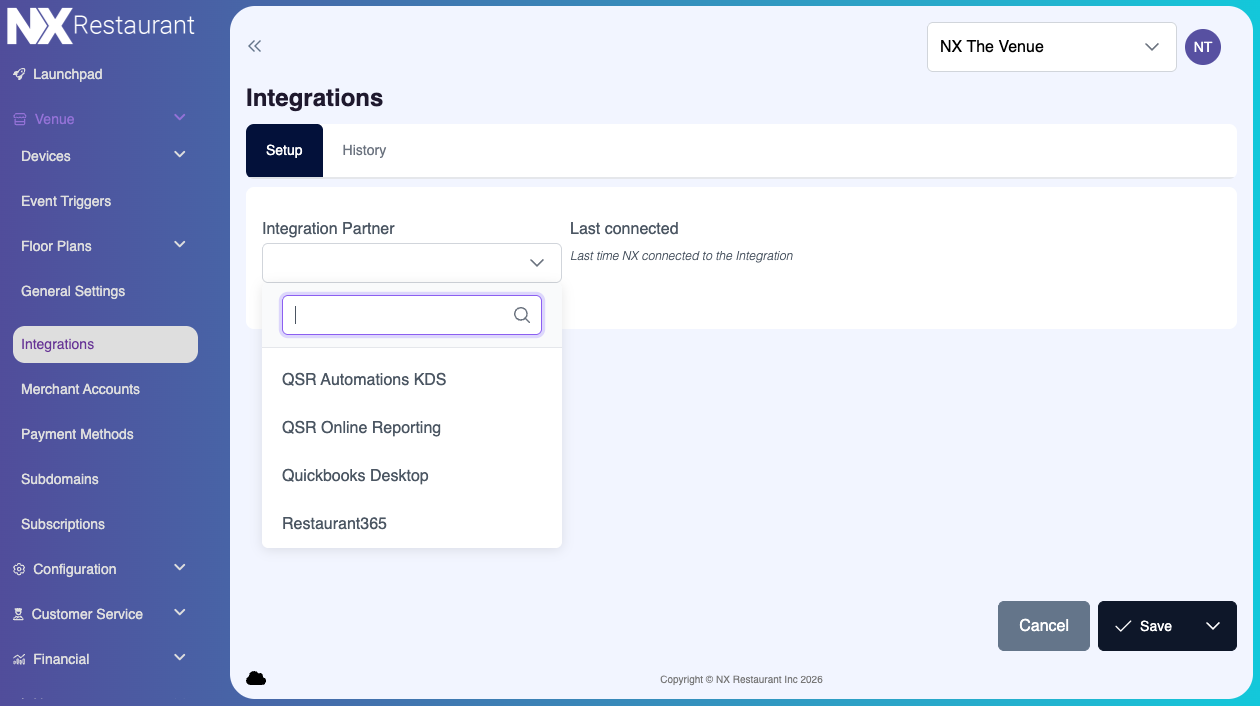Screen dimensions: 1260x706
Task: Click the Launchpad rocket icon
Action: point(19,73)
